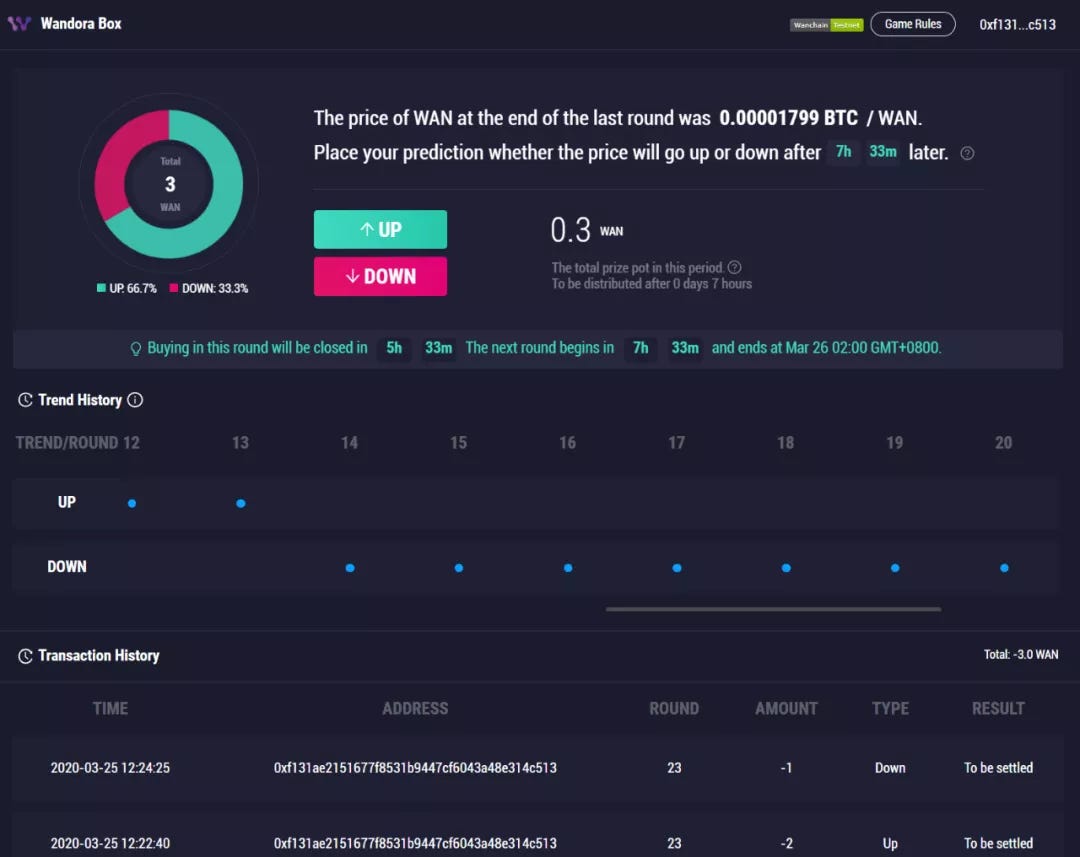Click the ROUND column header

point(674,708)
